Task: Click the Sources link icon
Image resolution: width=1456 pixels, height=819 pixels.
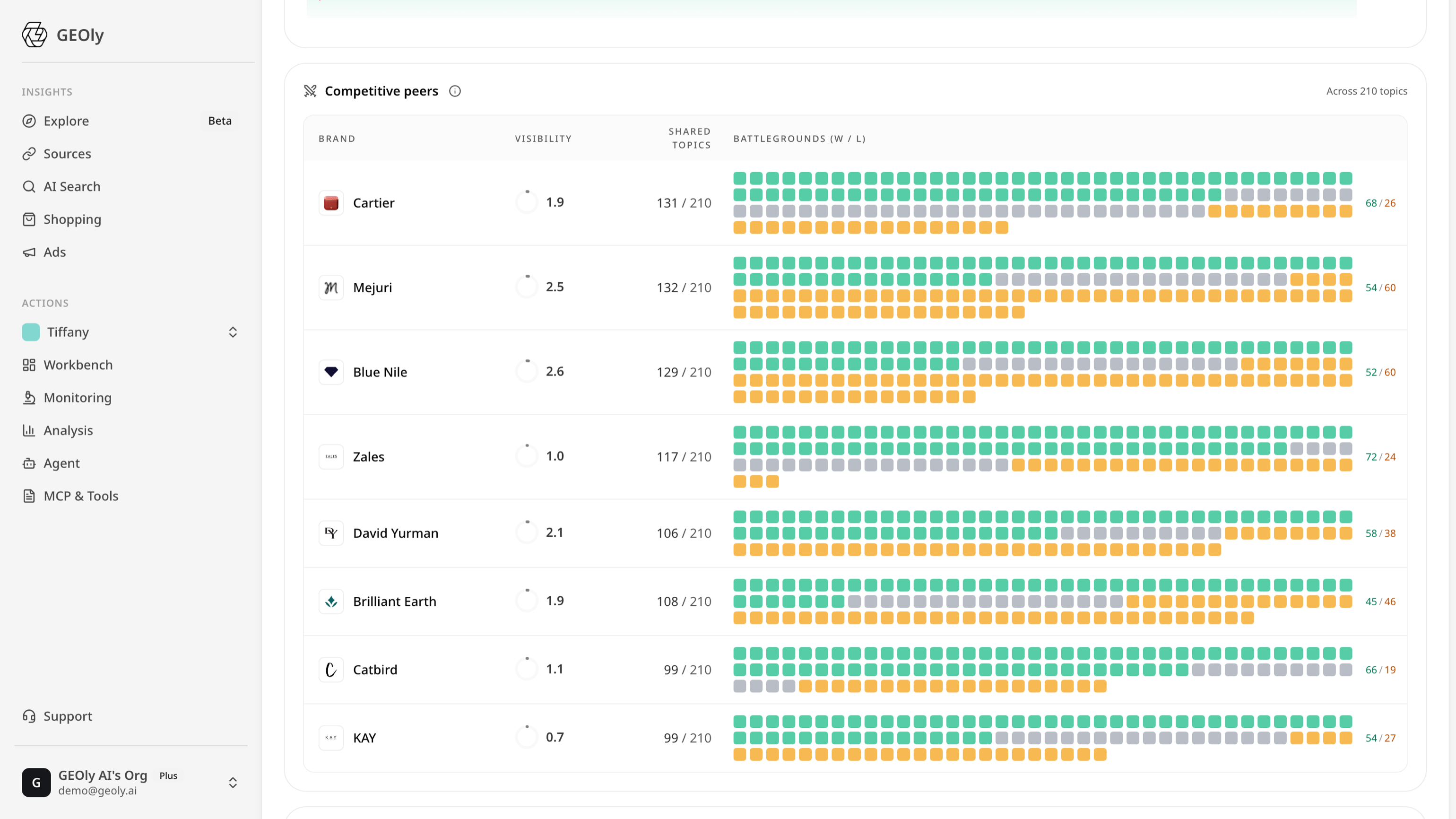Action: coord(29,154)
